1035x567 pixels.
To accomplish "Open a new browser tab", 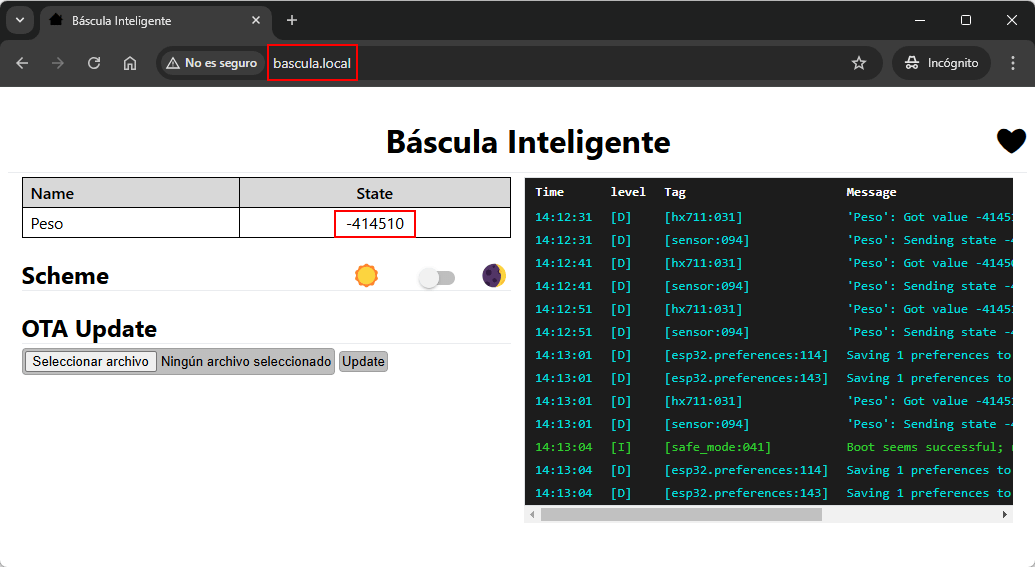I will (x=292, y=20).
